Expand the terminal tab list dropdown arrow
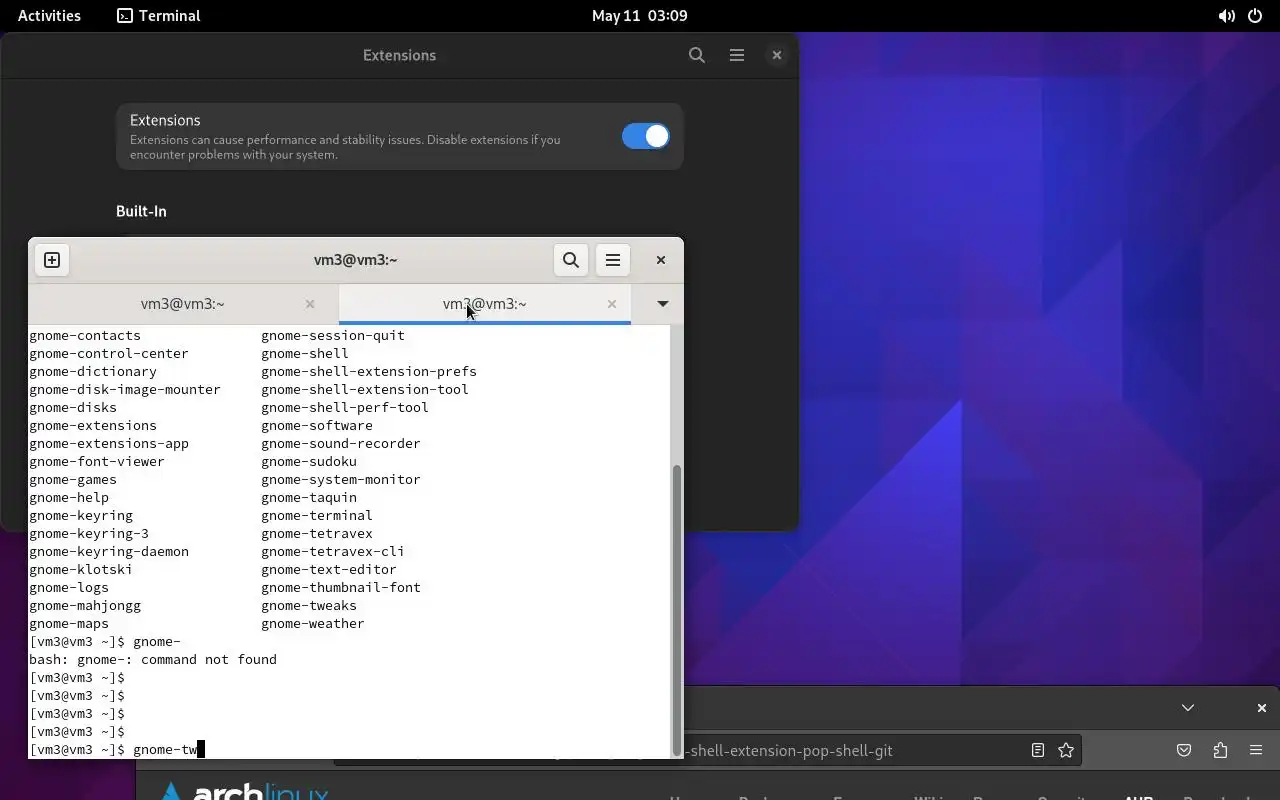Screen dimensions: 1280x800 (x=662, y=304)
